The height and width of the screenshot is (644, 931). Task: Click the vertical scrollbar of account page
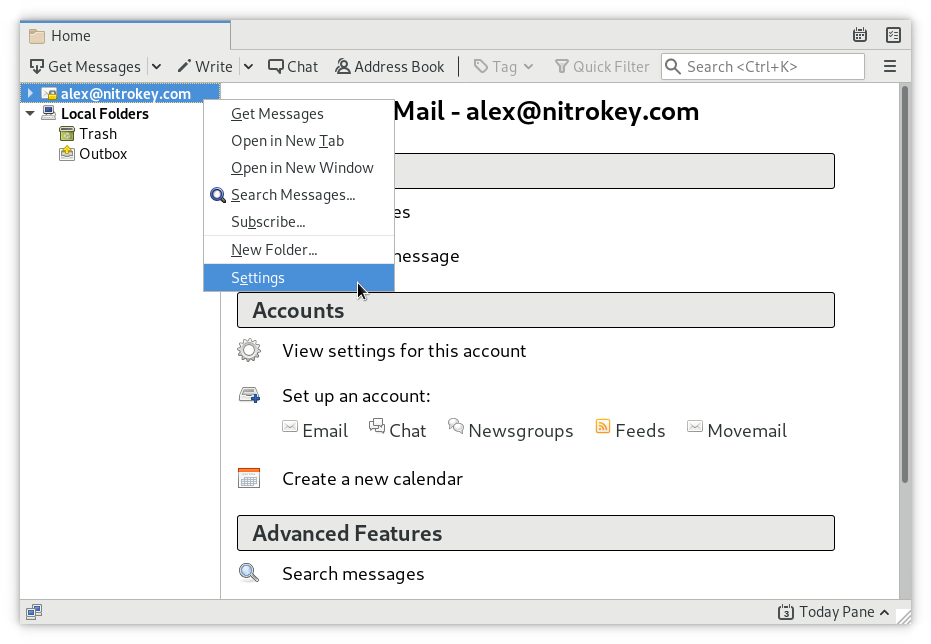click(905, 285)
